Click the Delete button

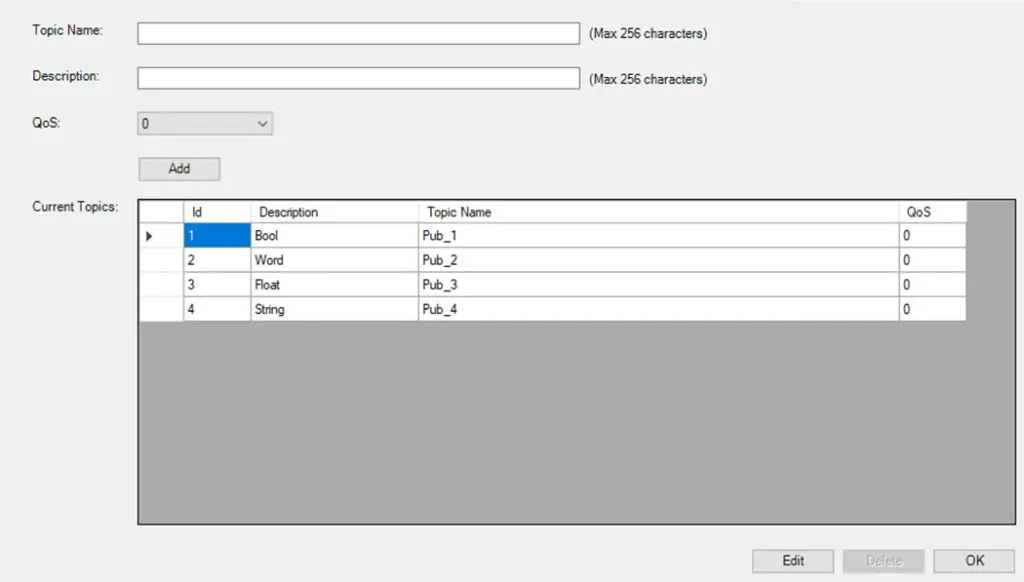click(884, 561)
